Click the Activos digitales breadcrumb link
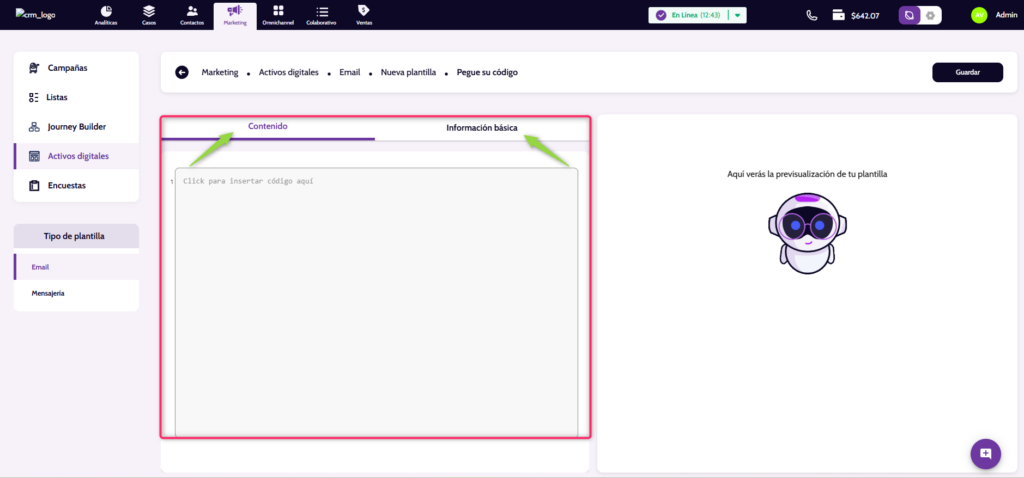 [x=288, y=72]
